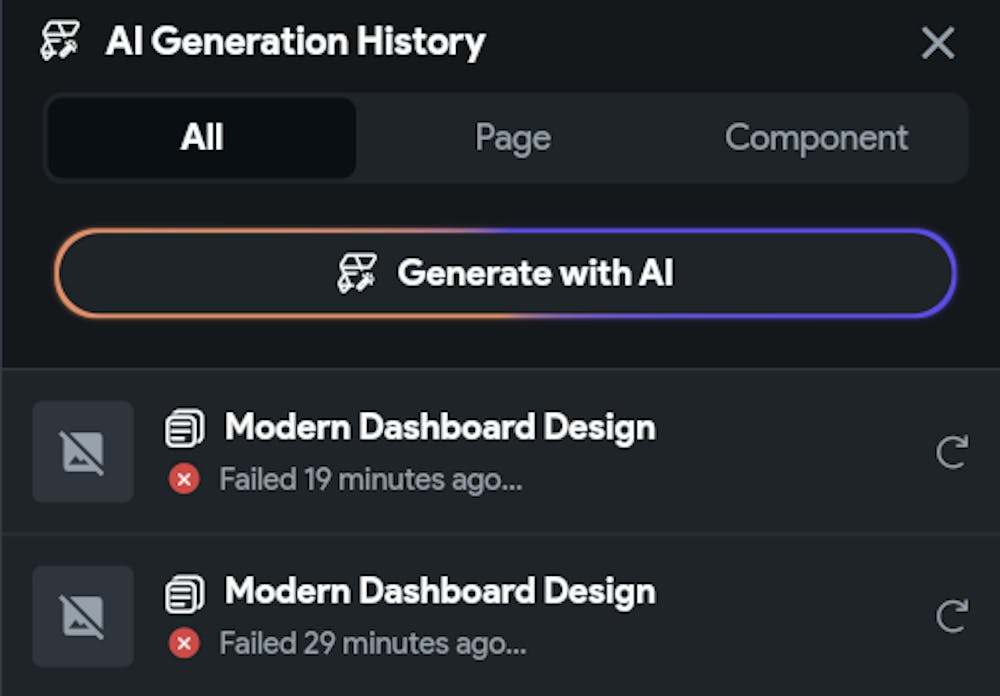The width and height of the screenshot is (1000, 696).
Task: Retry the generation that failed 29 minutes ago
Action: [952, 616]
